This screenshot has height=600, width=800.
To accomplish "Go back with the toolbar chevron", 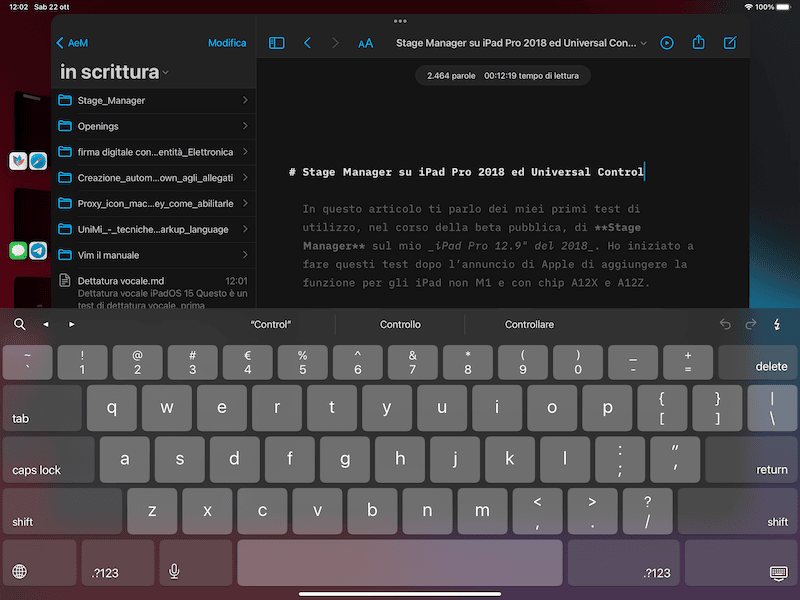I will (308, 43).
